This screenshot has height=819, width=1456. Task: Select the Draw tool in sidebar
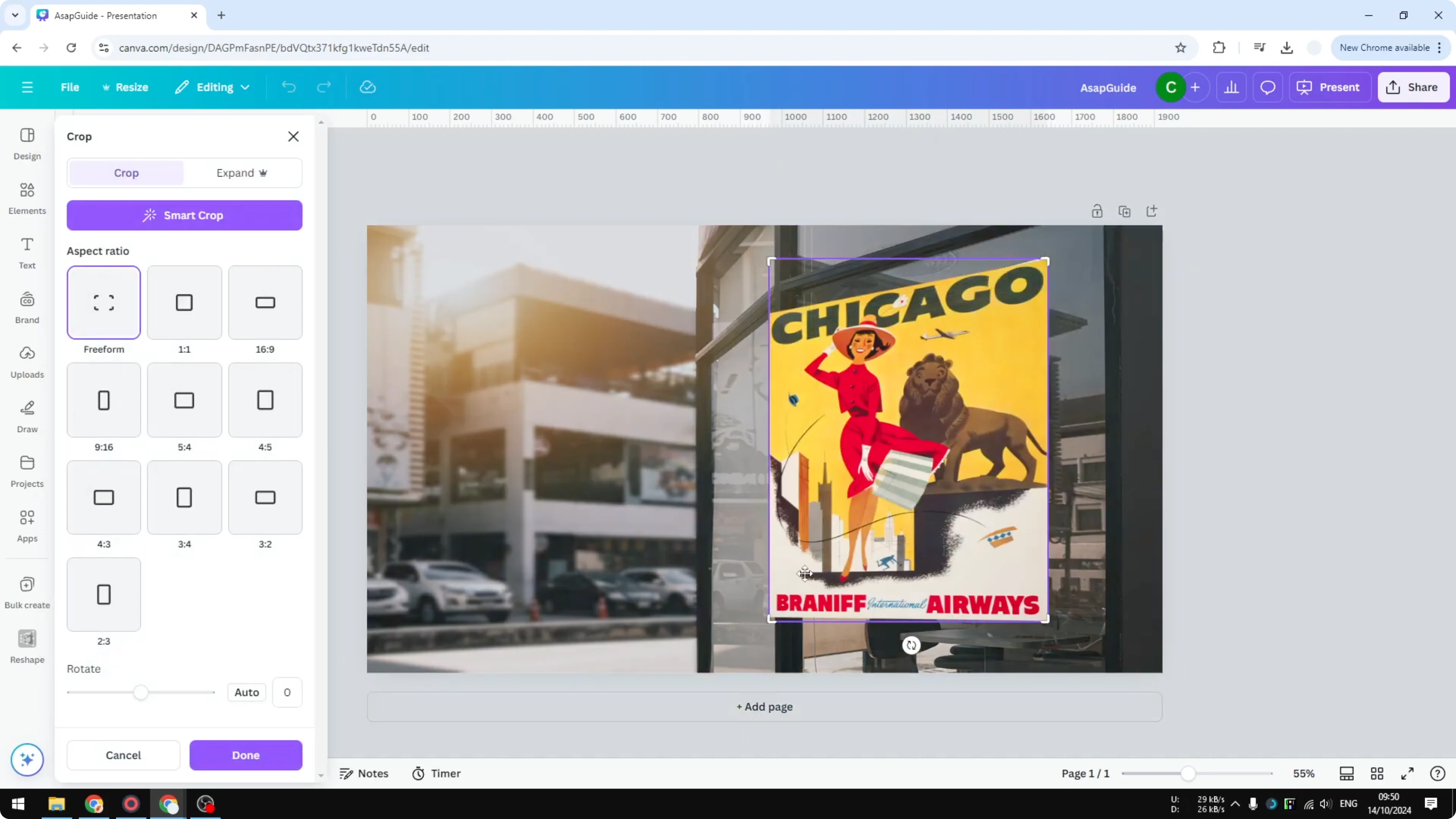click(x=27, y=416)
